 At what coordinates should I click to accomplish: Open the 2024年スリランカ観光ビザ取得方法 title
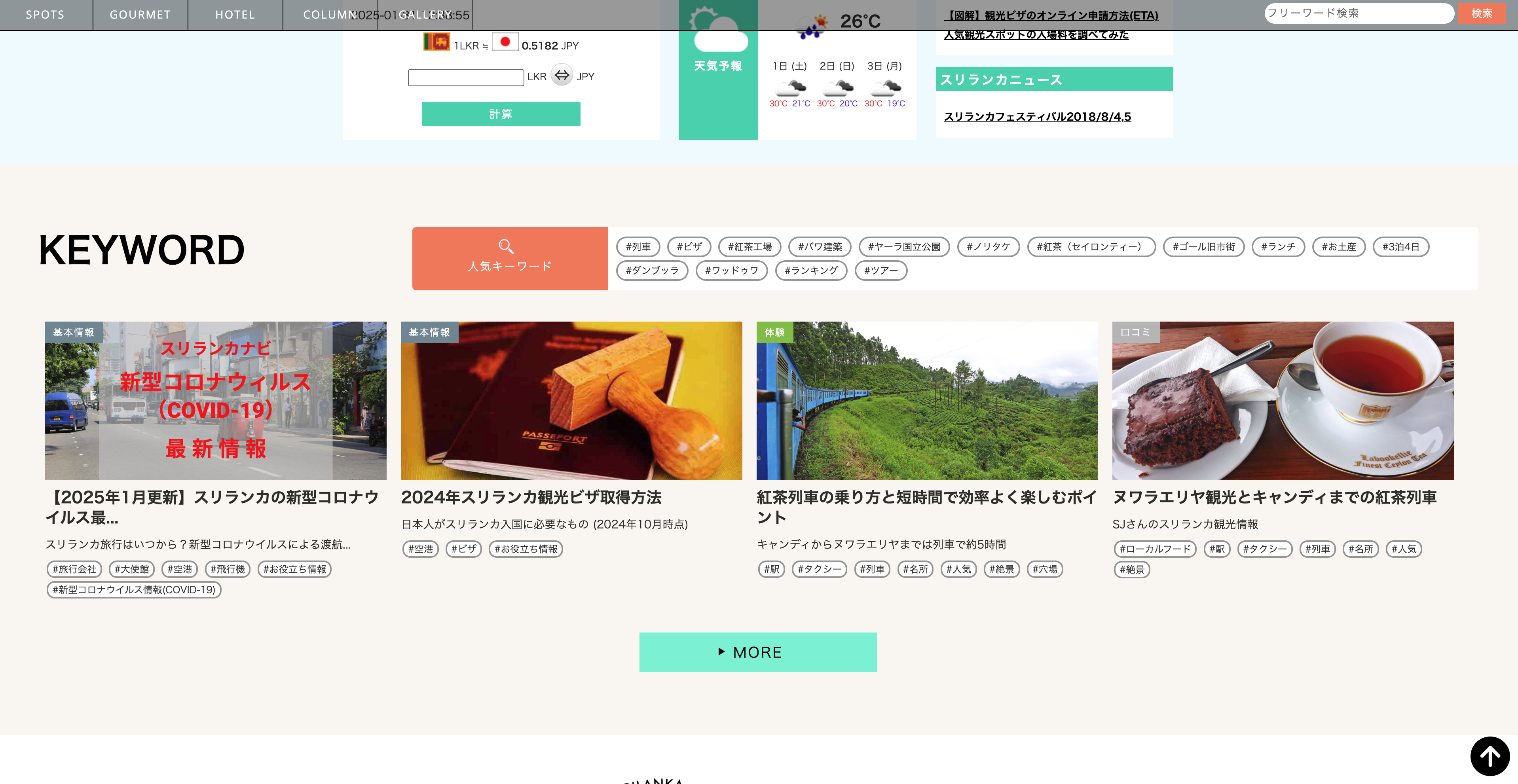click(x=531, y=497)
